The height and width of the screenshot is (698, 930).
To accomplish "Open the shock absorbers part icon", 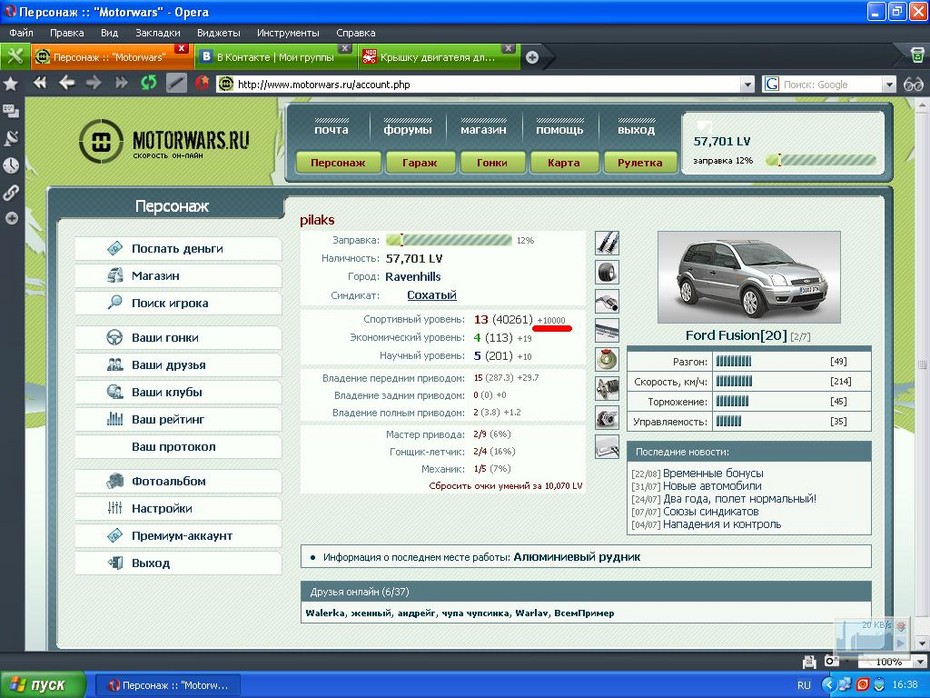I will coord(607,243).
